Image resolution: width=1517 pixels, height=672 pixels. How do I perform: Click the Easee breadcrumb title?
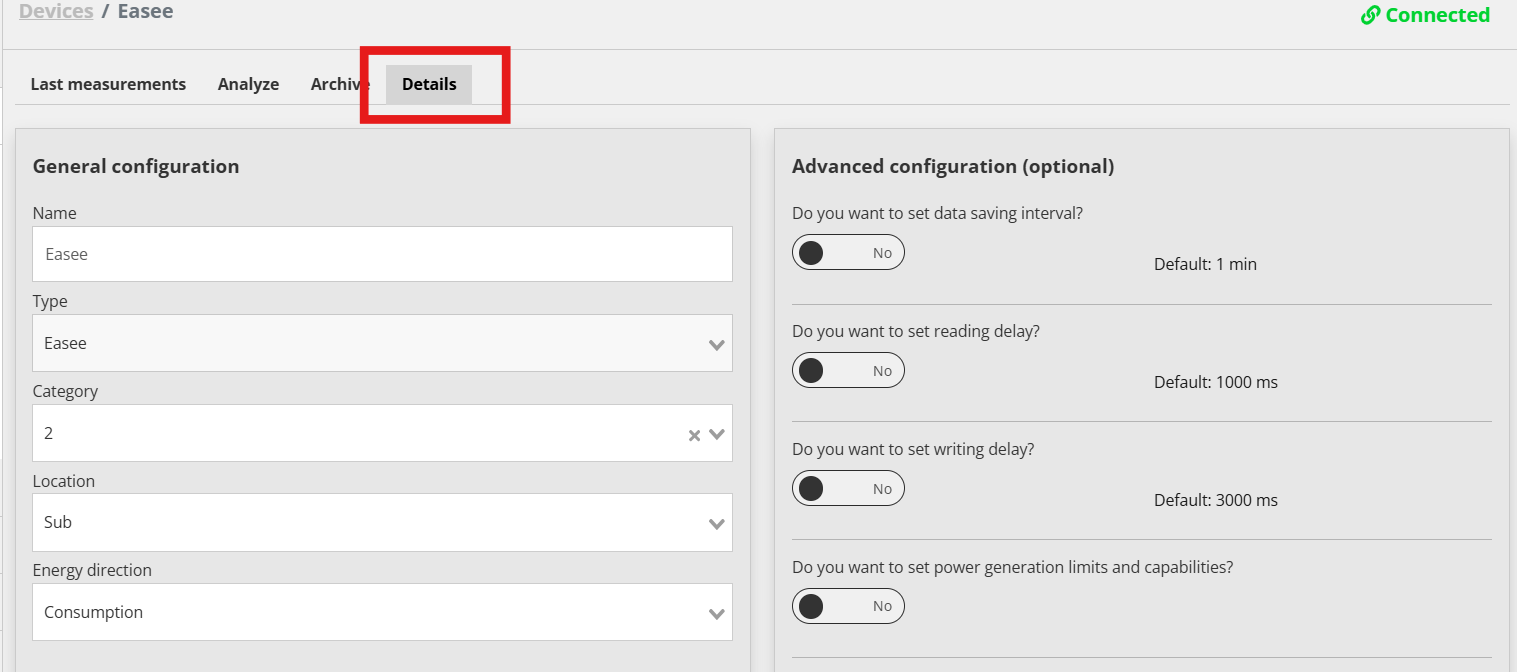146,12
